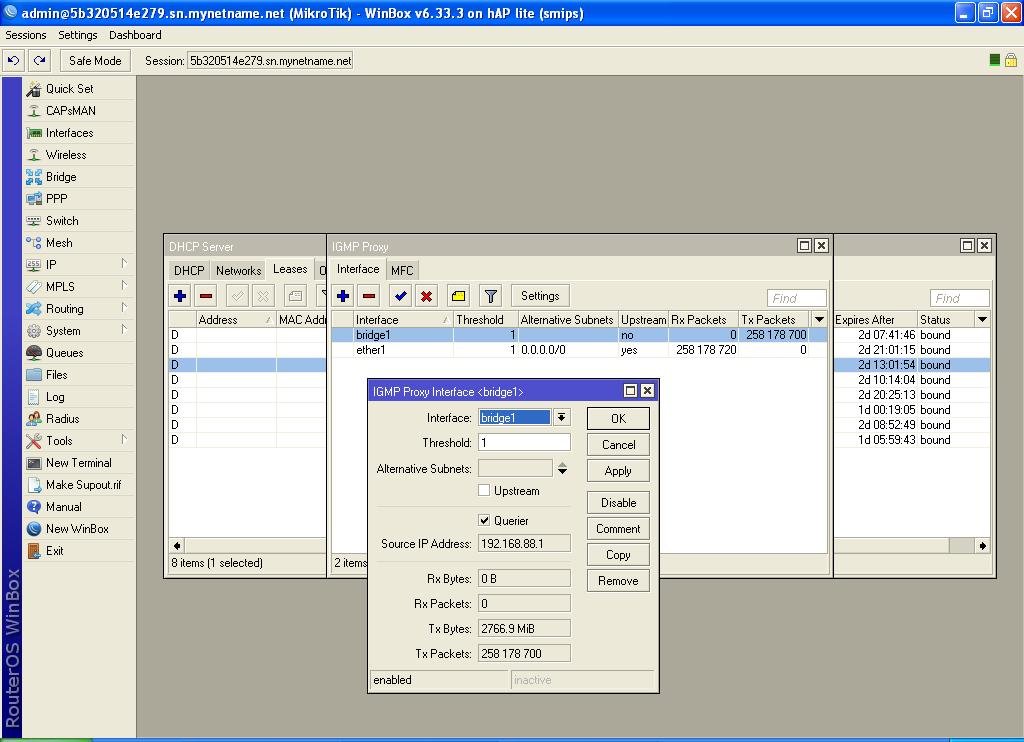Expand the Alternative Subnets field arrows
This screenshot has width=1024, height=742.
pyautogui.click(x=562, y=468)
